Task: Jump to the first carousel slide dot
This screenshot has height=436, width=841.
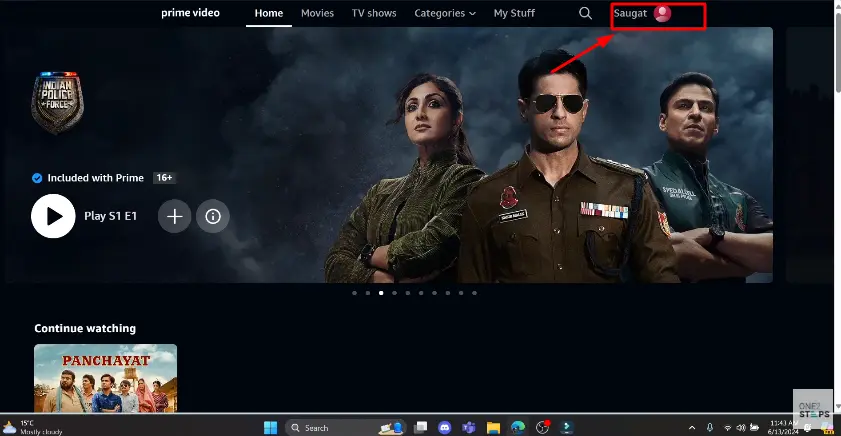Action: coord(355,293)
